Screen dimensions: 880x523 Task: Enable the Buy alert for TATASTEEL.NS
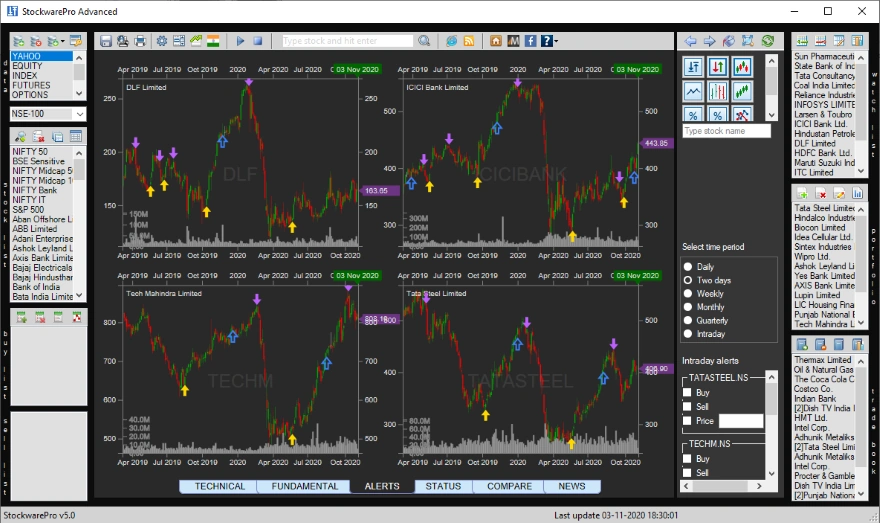pos(688,393)
